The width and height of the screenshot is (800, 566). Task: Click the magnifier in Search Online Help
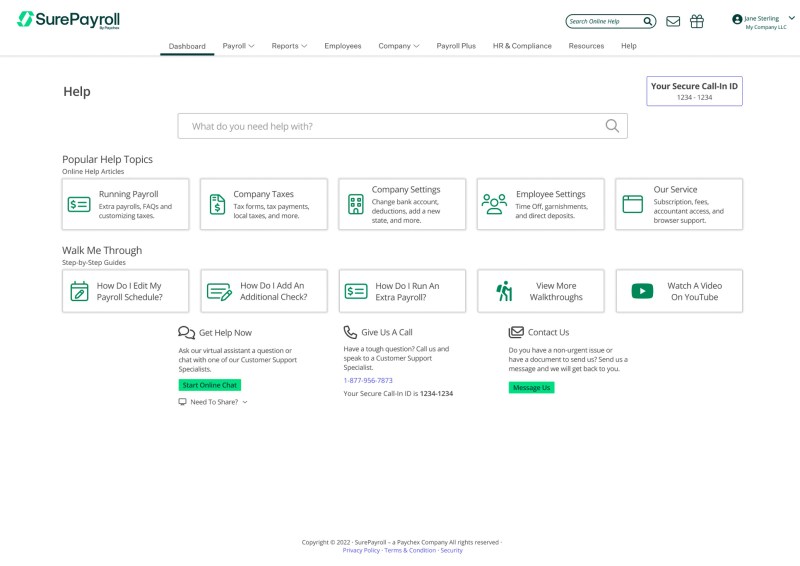click(647, 21)
